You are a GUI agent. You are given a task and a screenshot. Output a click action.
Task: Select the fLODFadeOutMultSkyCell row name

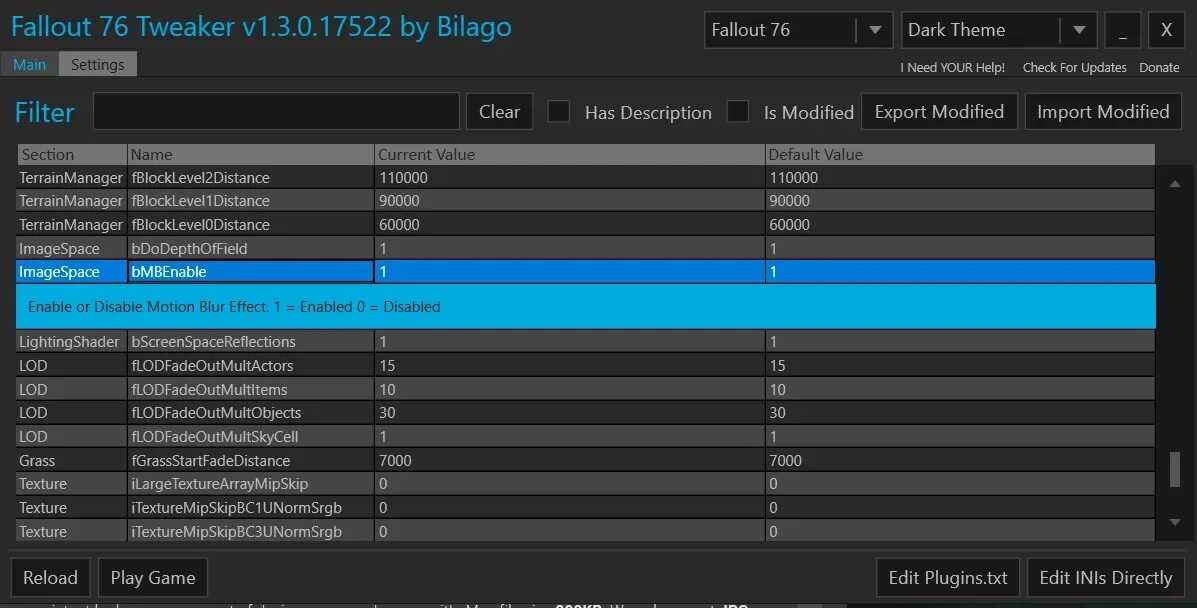(250, 437)
